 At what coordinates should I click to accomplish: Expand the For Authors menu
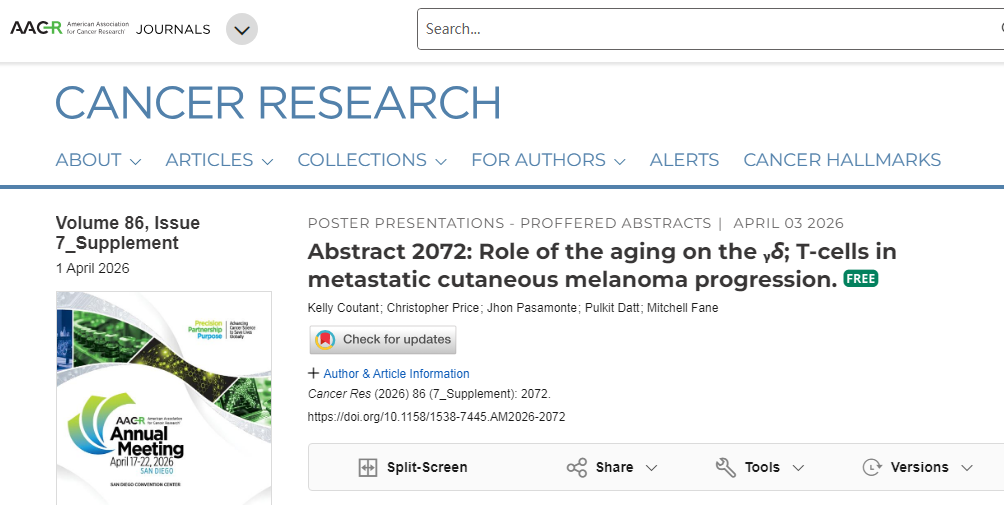click(x=547, y=160)
